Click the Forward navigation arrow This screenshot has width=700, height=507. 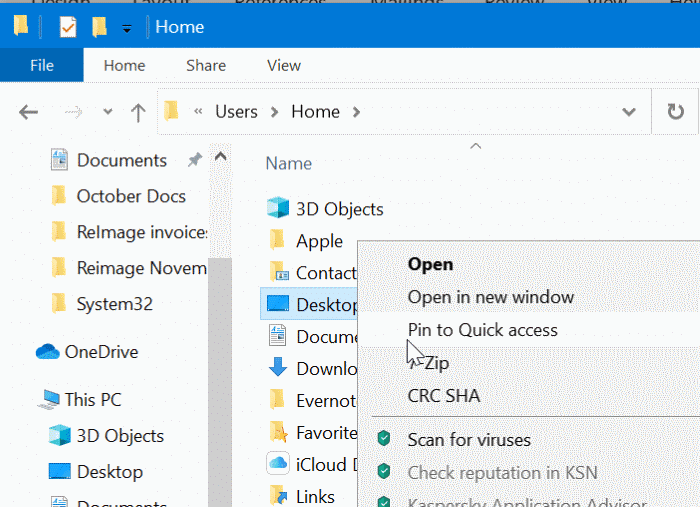coord(74,112)
